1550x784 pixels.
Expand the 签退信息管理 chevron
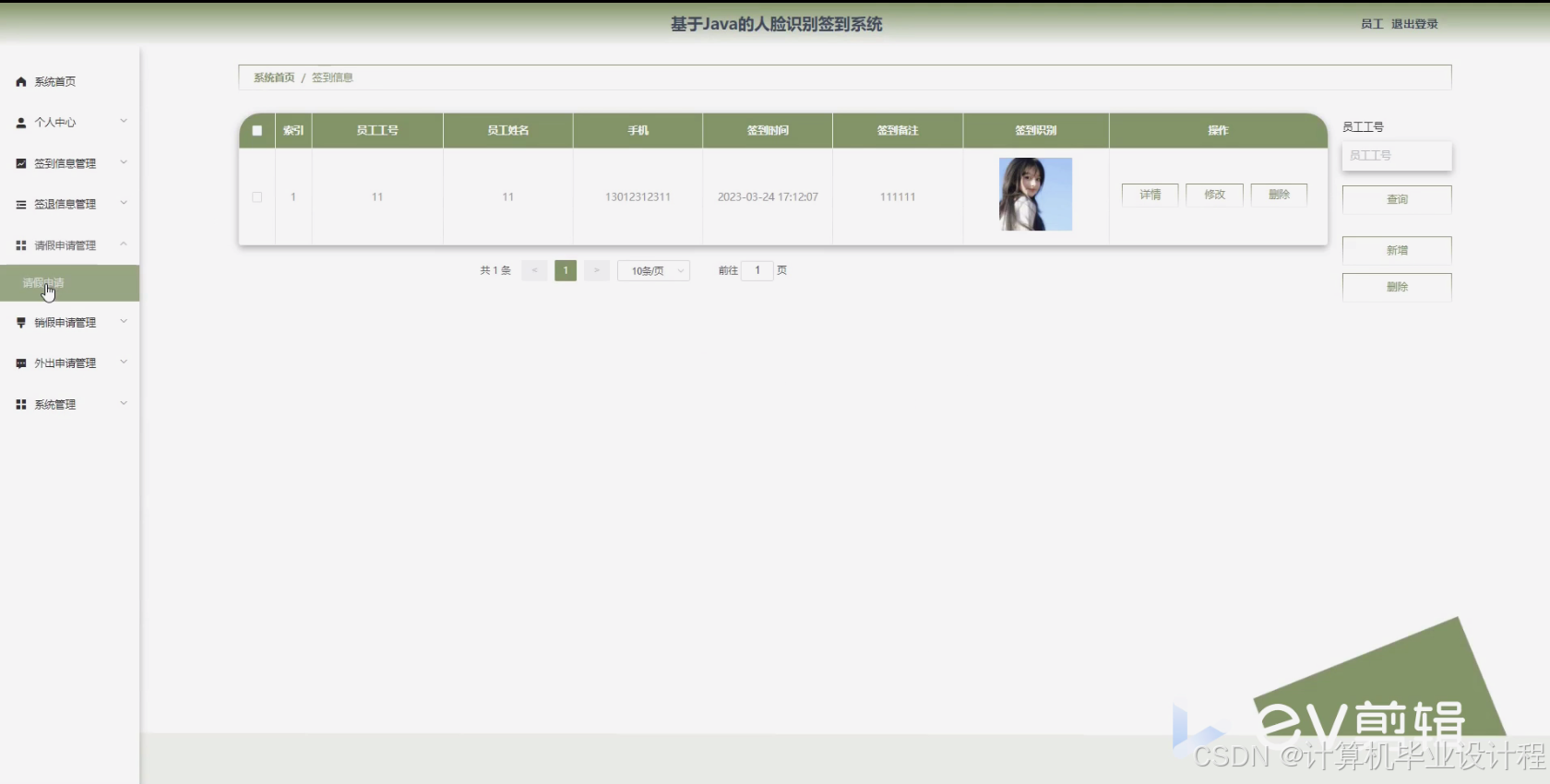pos(124,203)
